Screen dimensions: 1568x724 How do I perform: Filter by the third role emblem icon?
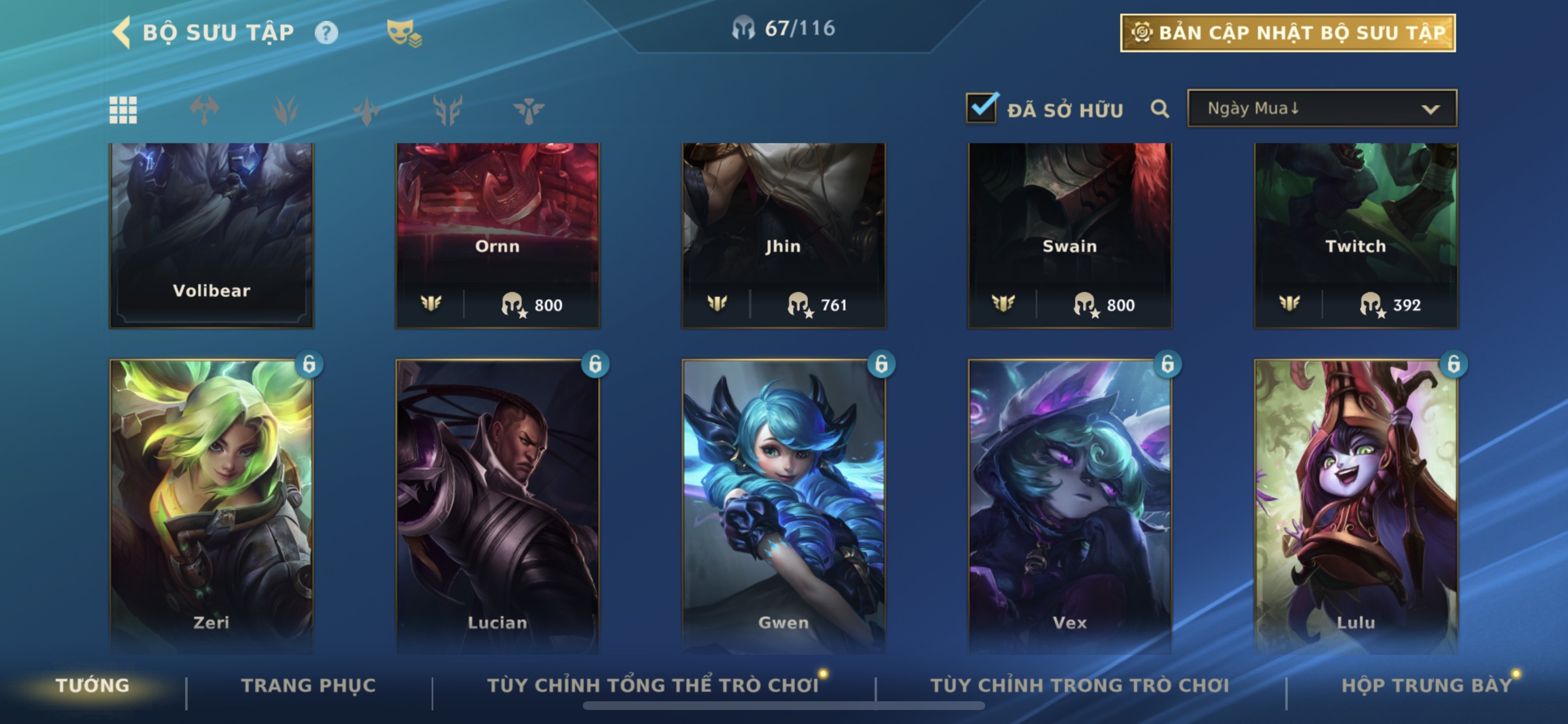coord(366,110)
